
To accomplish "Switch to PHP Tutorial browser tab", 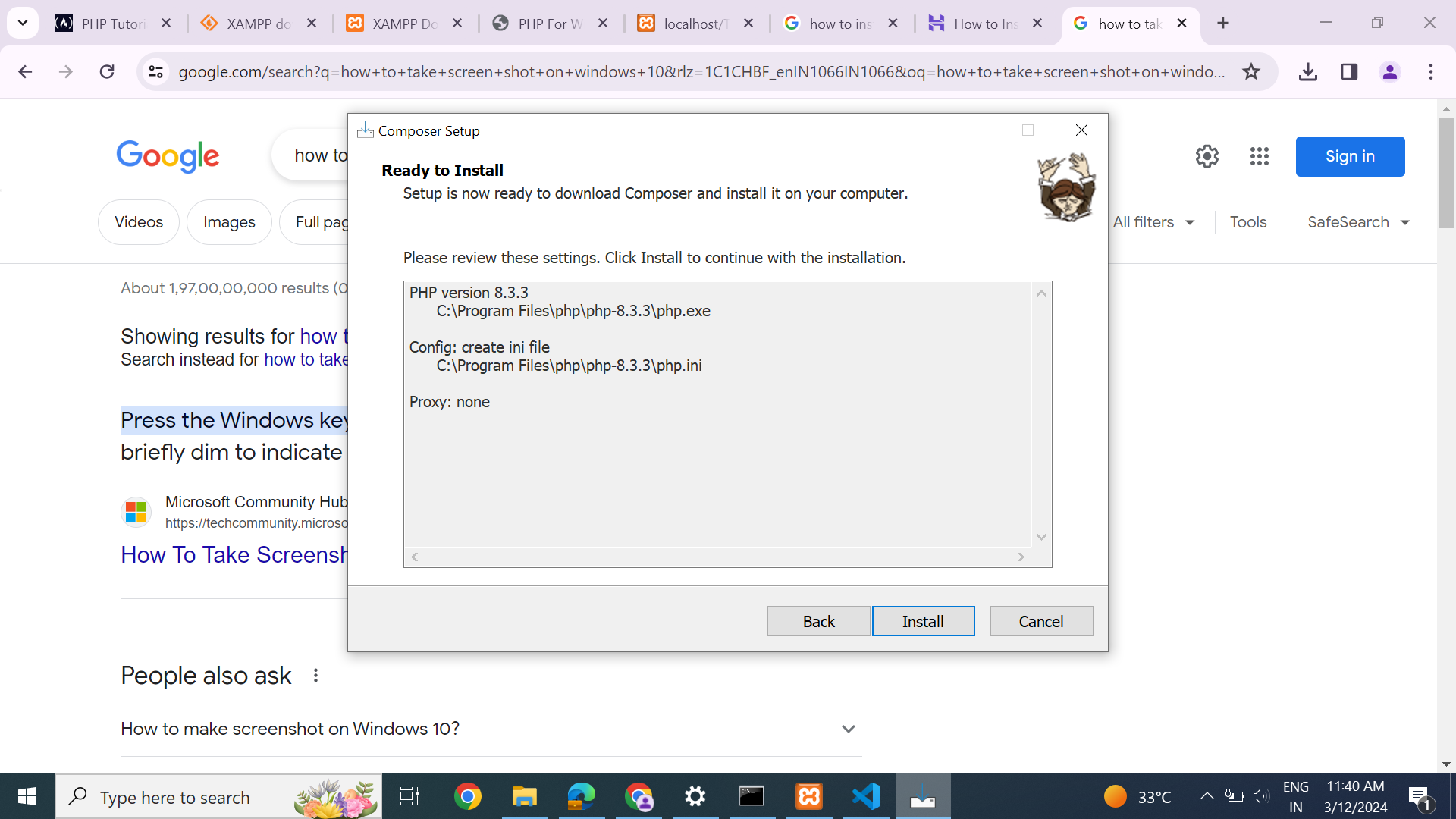I will click(x=112, y=24).
